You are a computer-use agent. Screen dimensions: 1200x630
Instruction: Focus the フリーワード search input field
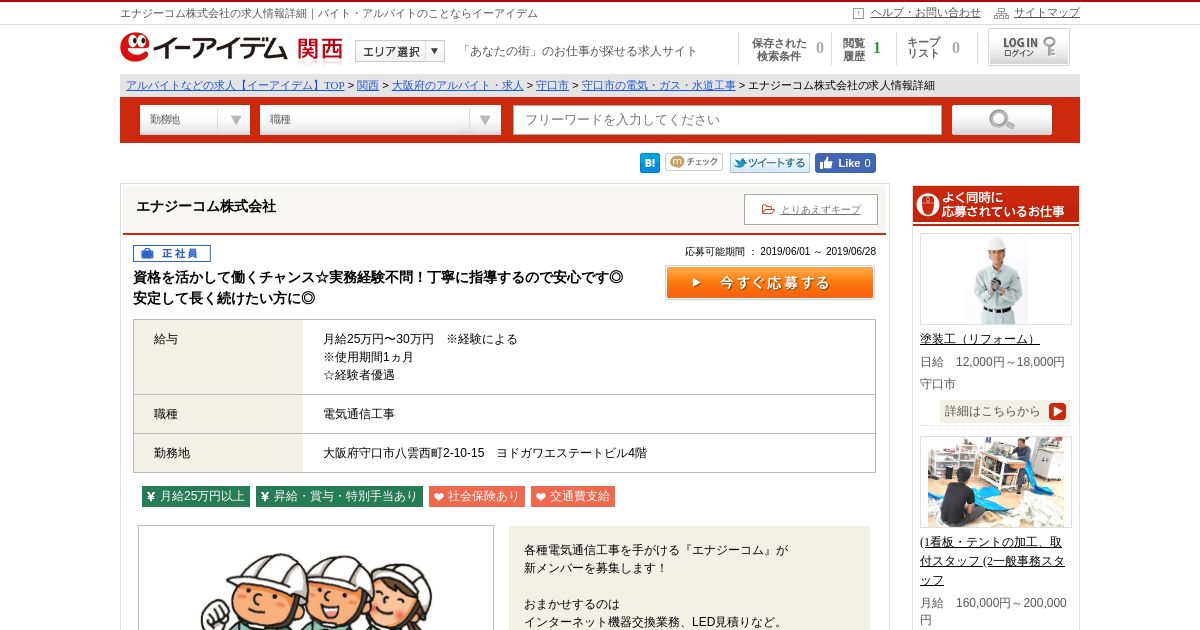[x=727, y=120]
